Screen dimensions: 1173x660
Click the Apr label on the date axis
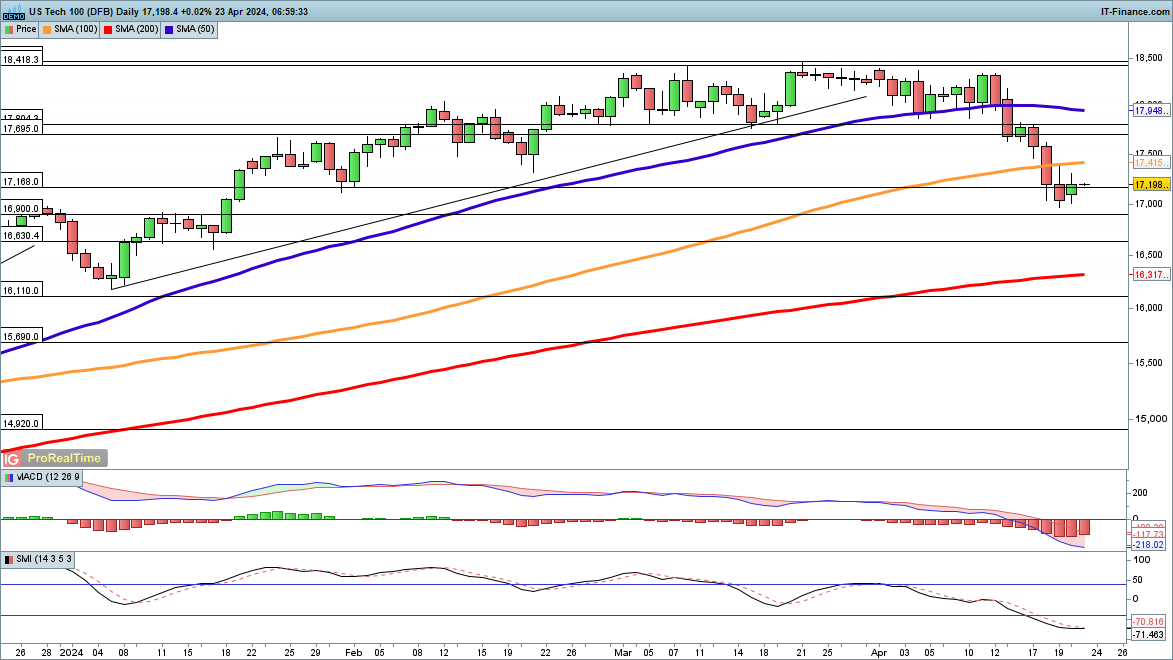point(878,653)
